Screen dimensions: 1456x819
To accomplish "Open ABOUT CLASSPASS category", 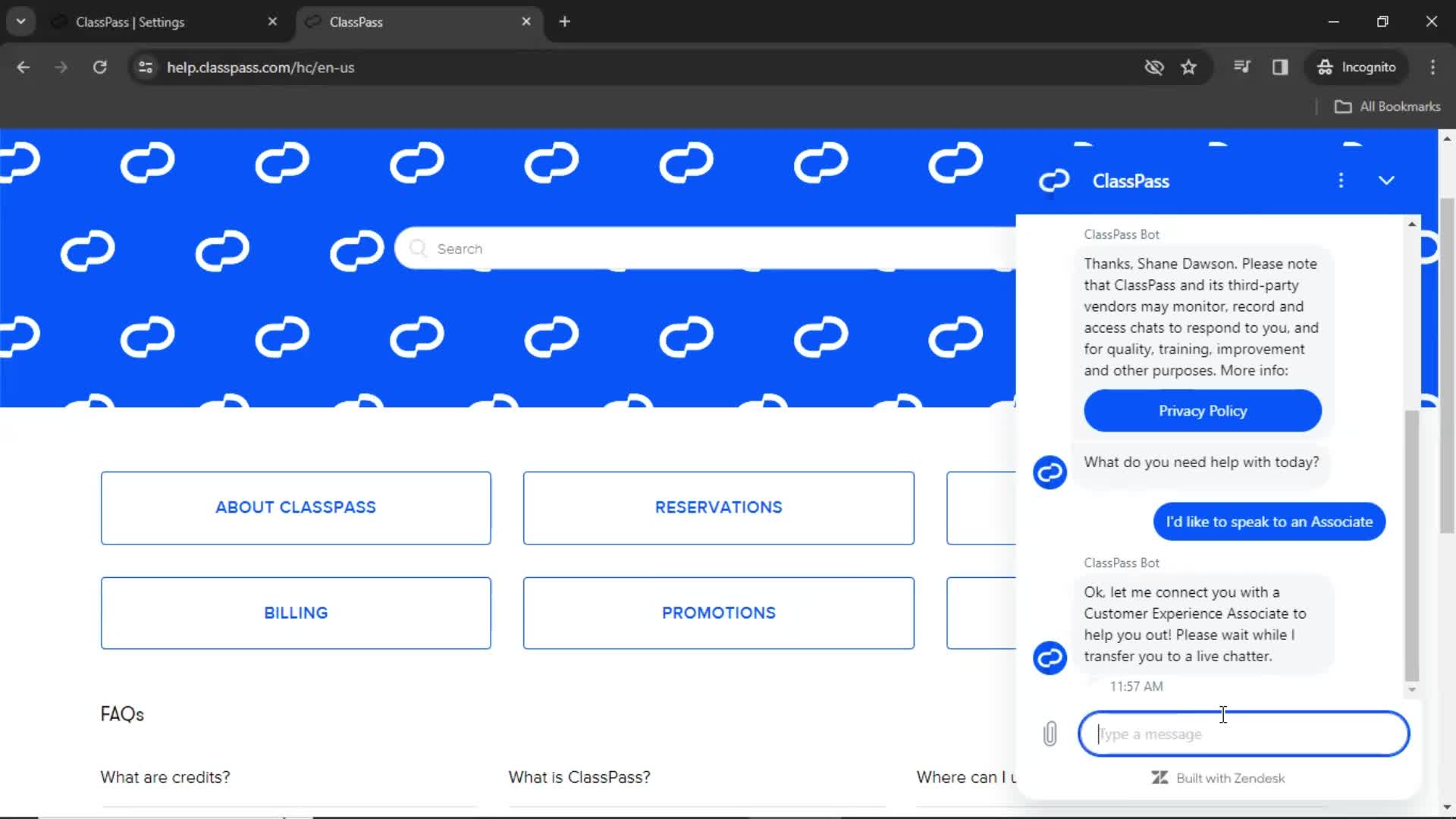I will (296, 507).
